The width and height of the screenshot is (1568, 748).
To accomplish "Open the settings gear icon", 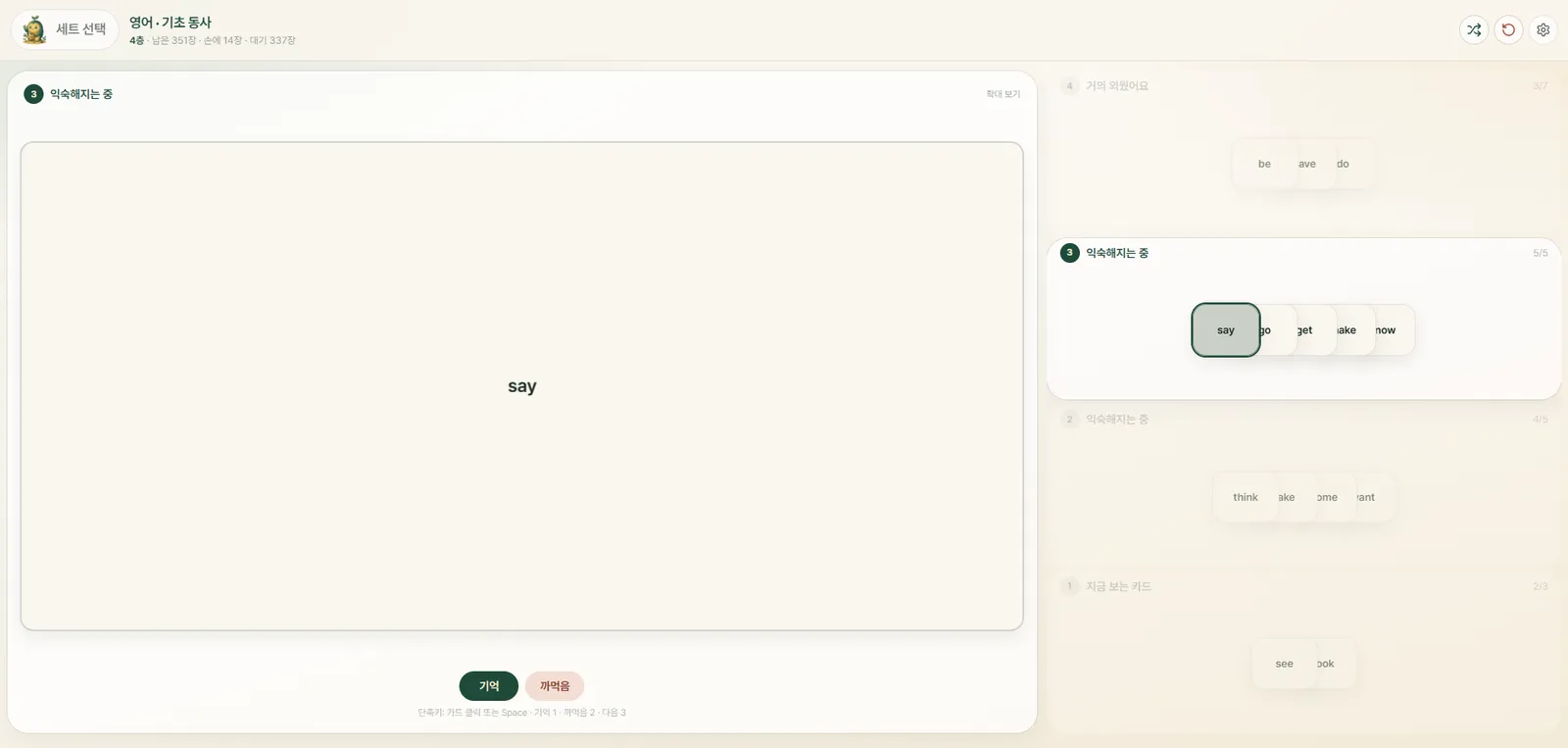I will pos(1543,29).
